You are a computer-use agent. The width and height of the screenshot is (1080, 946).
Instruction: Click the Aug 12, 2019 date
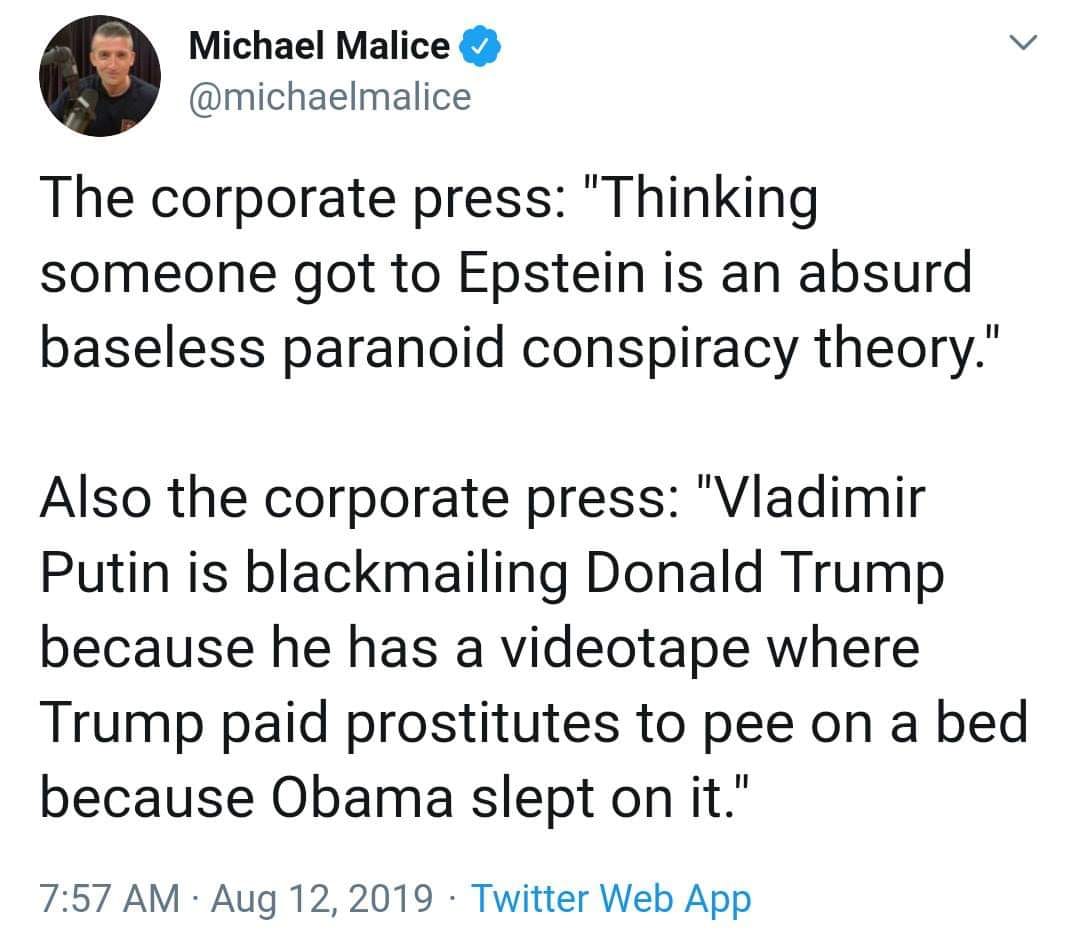tap(322, 899)
